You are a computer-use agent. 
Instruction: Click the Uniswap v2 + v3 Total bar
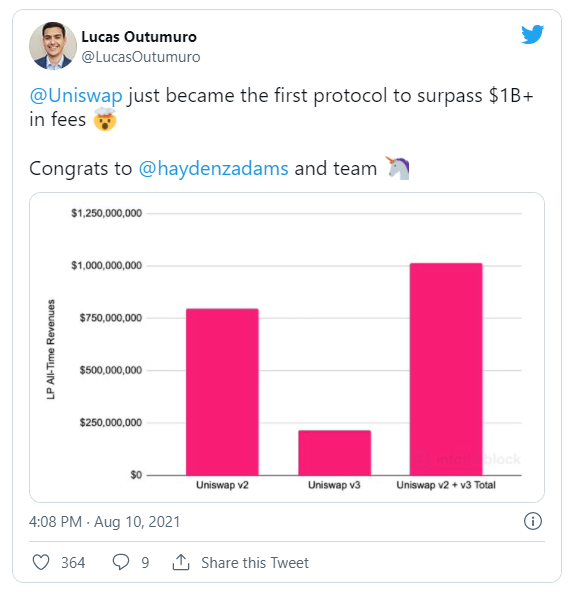pyautogui.click(x=446, y=369)
